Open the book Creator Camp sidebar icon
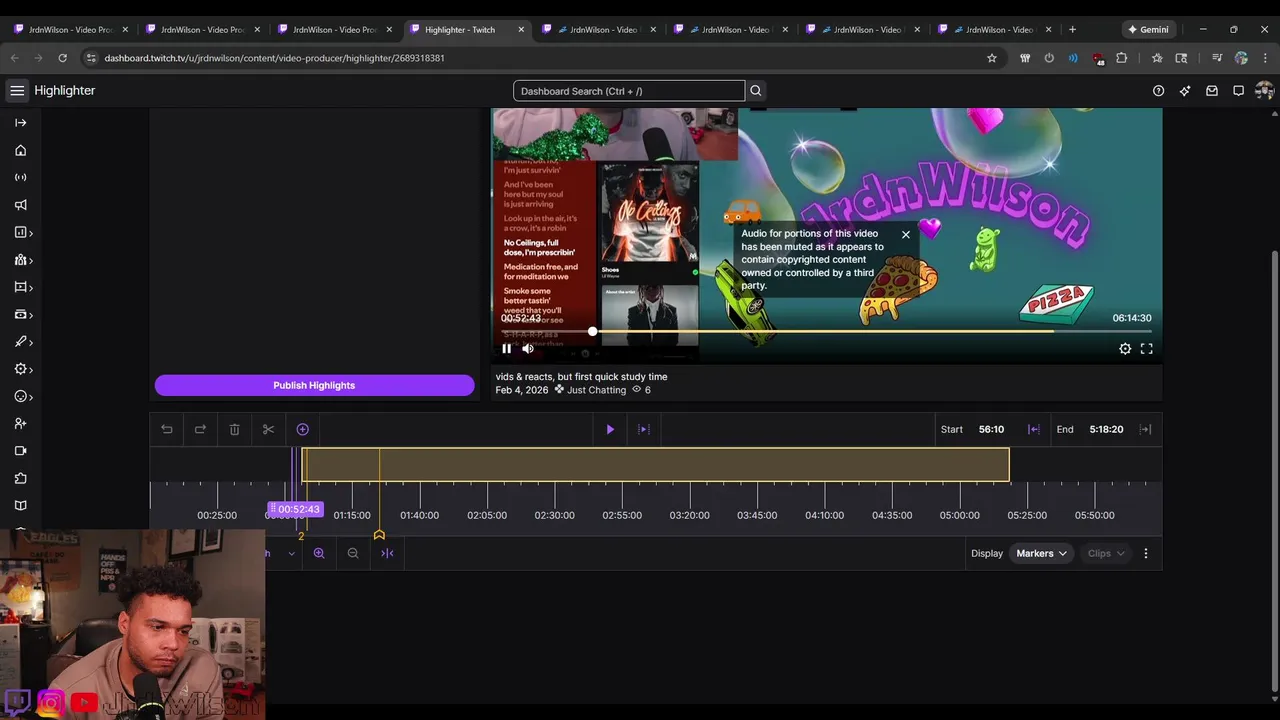The image size is (1280, 720). (x=20, y=505)
